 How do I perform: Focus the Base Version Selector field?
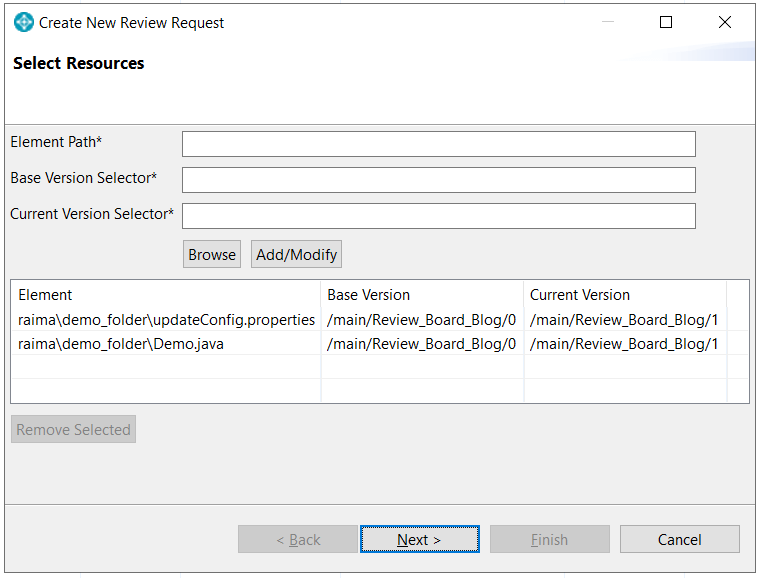click(x=438, y=180)
